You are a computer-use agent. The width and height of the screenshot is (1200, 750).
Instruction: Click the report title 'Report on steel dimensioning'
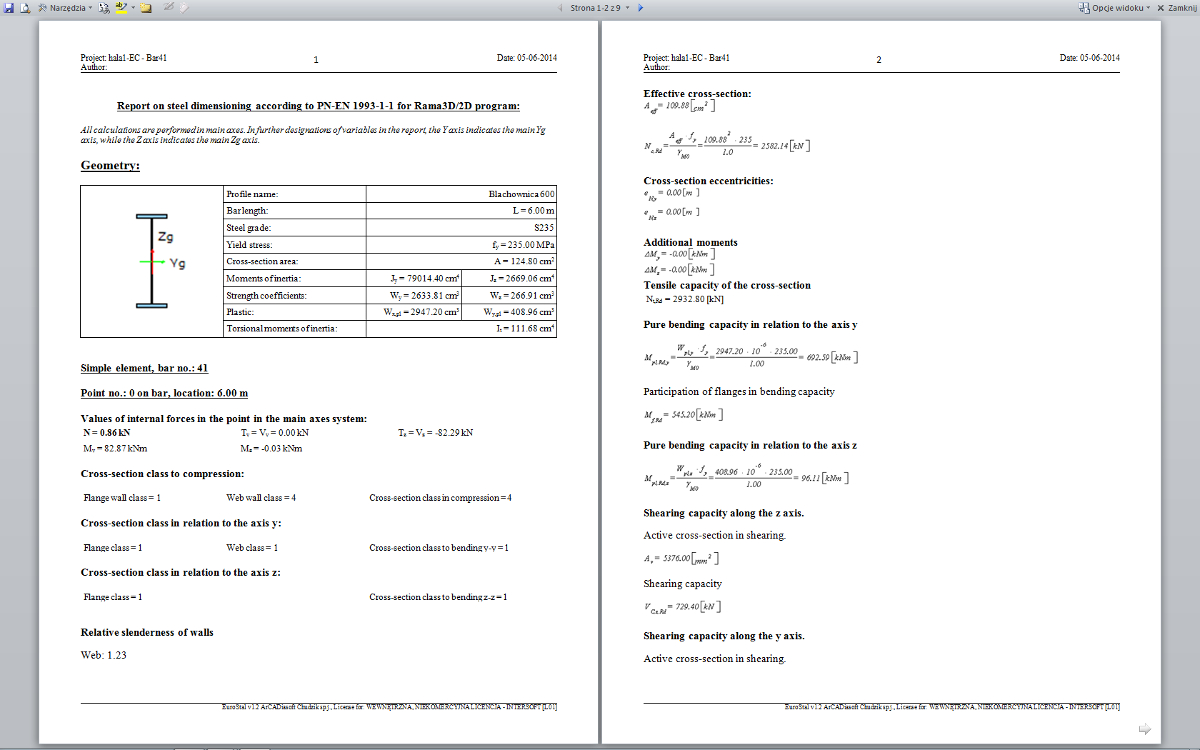coord(183,105)
